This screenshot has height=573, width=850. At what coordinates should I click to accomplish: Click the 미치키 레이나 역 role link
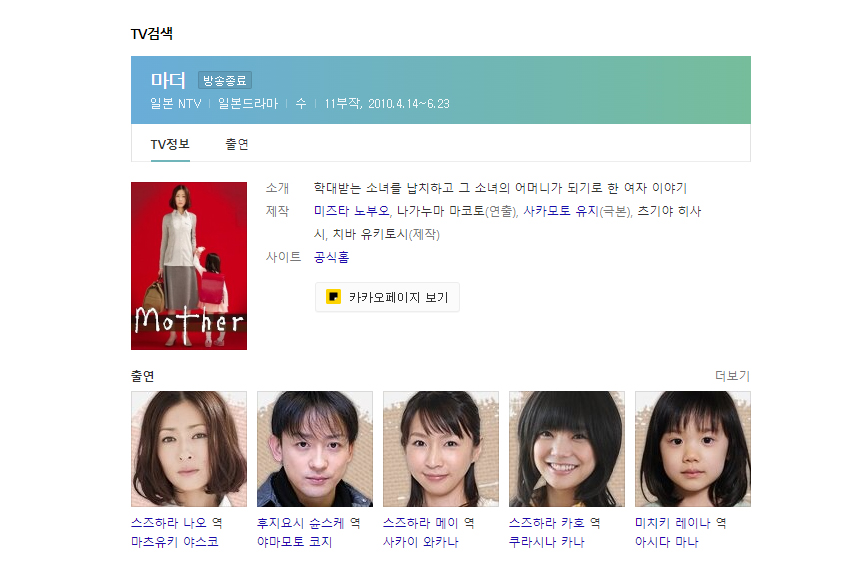click(680, 523)
